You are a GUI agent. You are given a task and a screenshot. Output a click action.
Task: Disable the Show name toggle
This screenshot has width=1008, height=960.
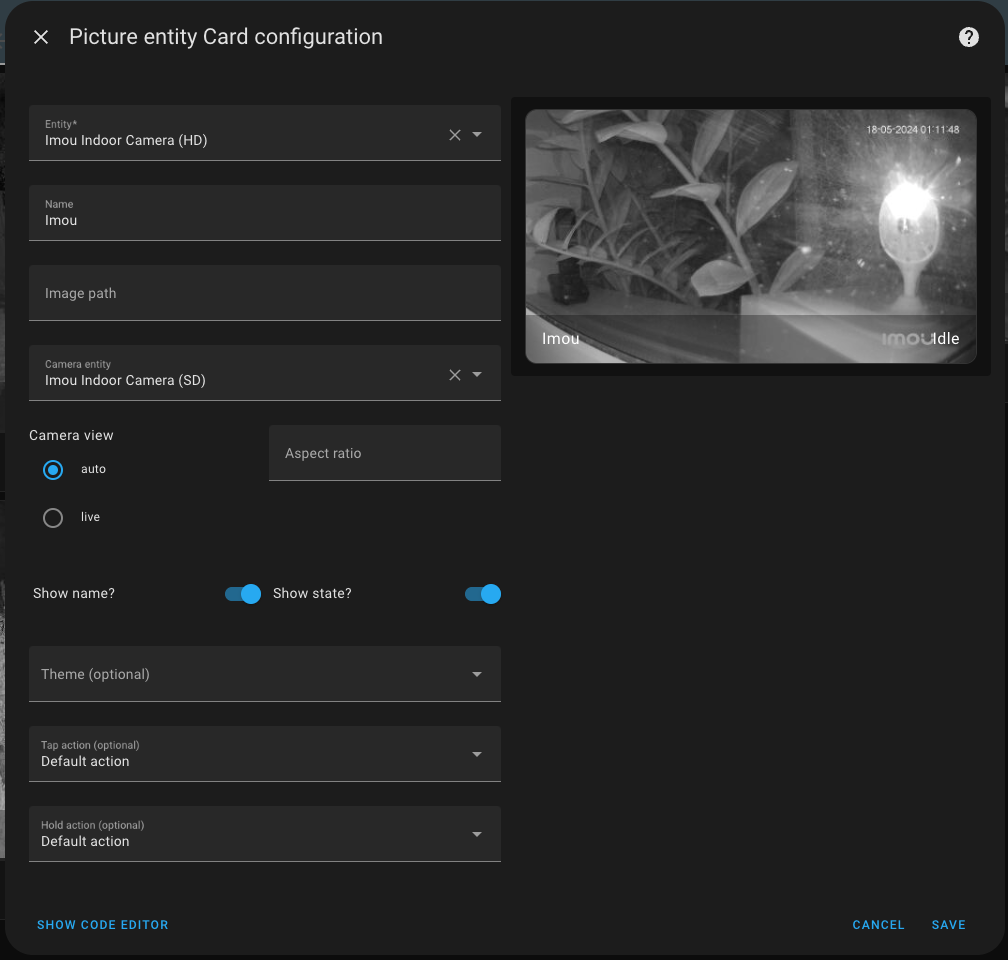242,593
